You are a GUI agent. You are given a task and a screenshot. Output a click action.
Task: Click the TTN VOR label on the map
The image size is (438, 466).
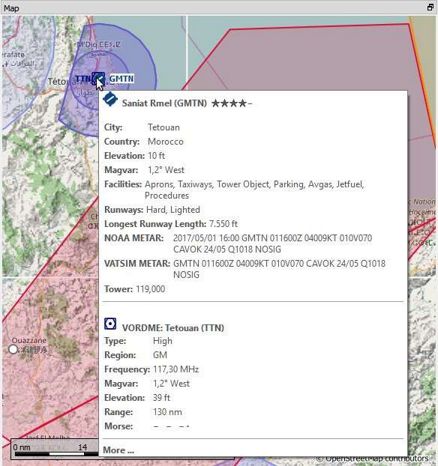pos(83,79)
